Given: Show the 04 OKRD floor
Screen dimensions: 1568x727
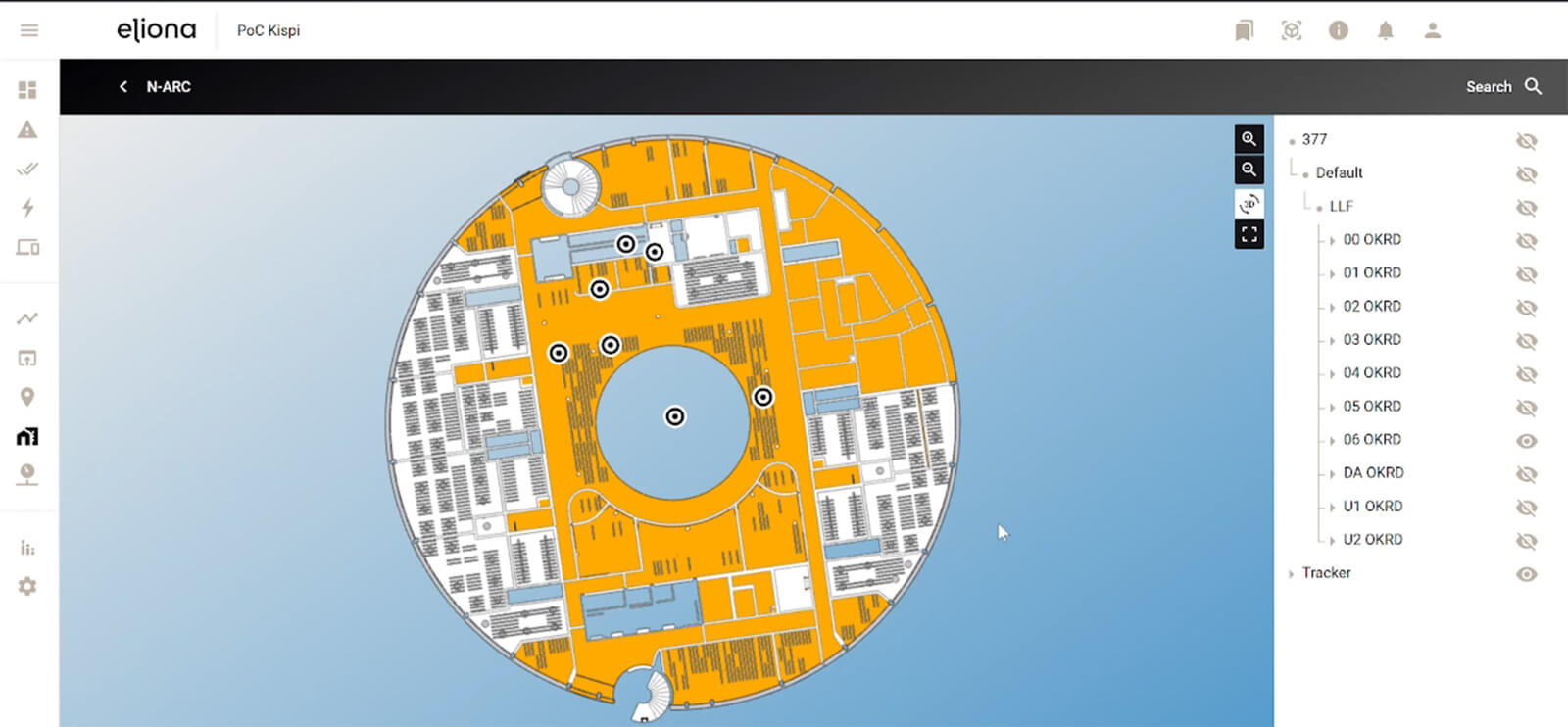Looking at the screenshot, I should 1527,374.
